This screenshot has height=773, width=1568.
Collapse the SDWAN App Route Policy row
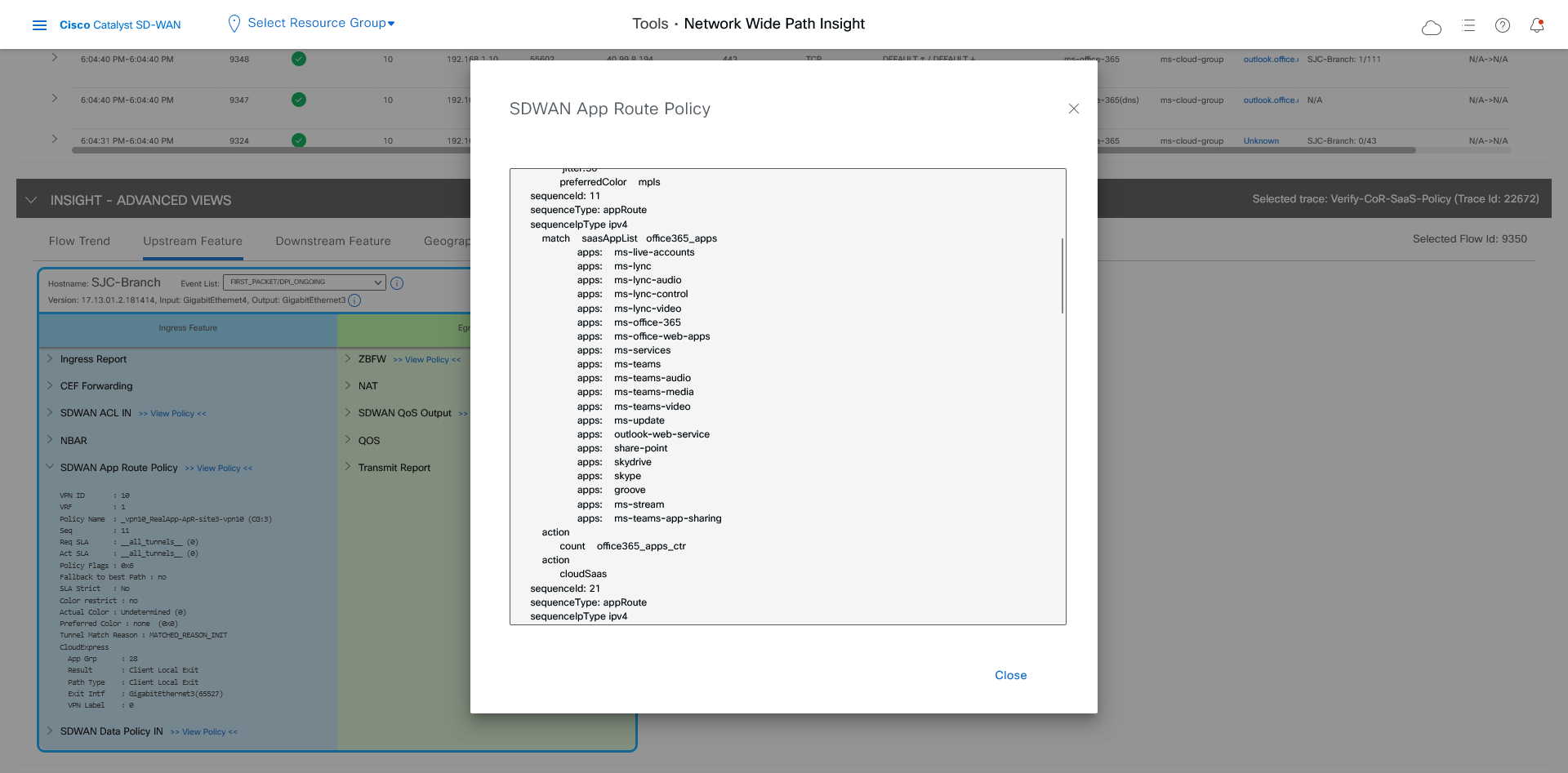pyautogui.click(x=50, y=467)
